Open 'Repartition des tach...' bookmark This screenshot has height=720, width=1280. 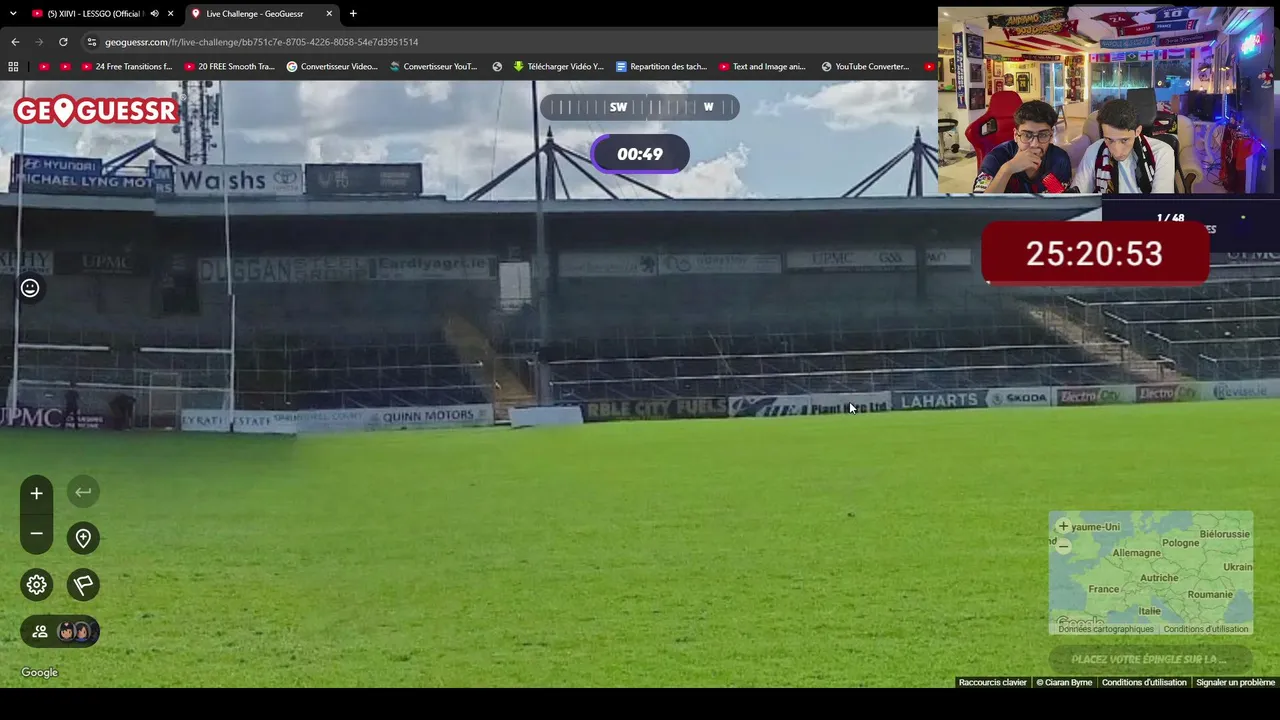[x=662, y=67]
